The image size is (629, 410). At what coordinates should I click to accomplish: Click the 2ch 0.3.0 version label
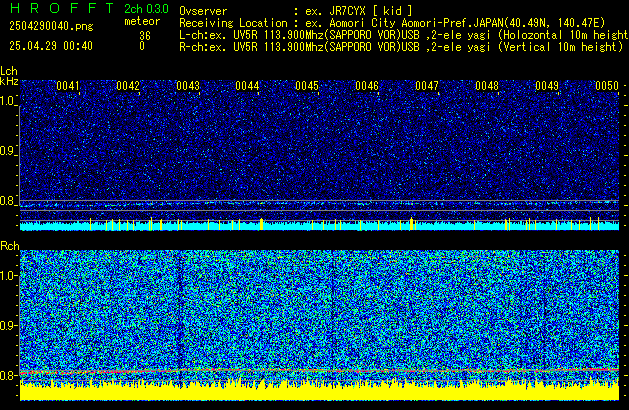point(146,8)
